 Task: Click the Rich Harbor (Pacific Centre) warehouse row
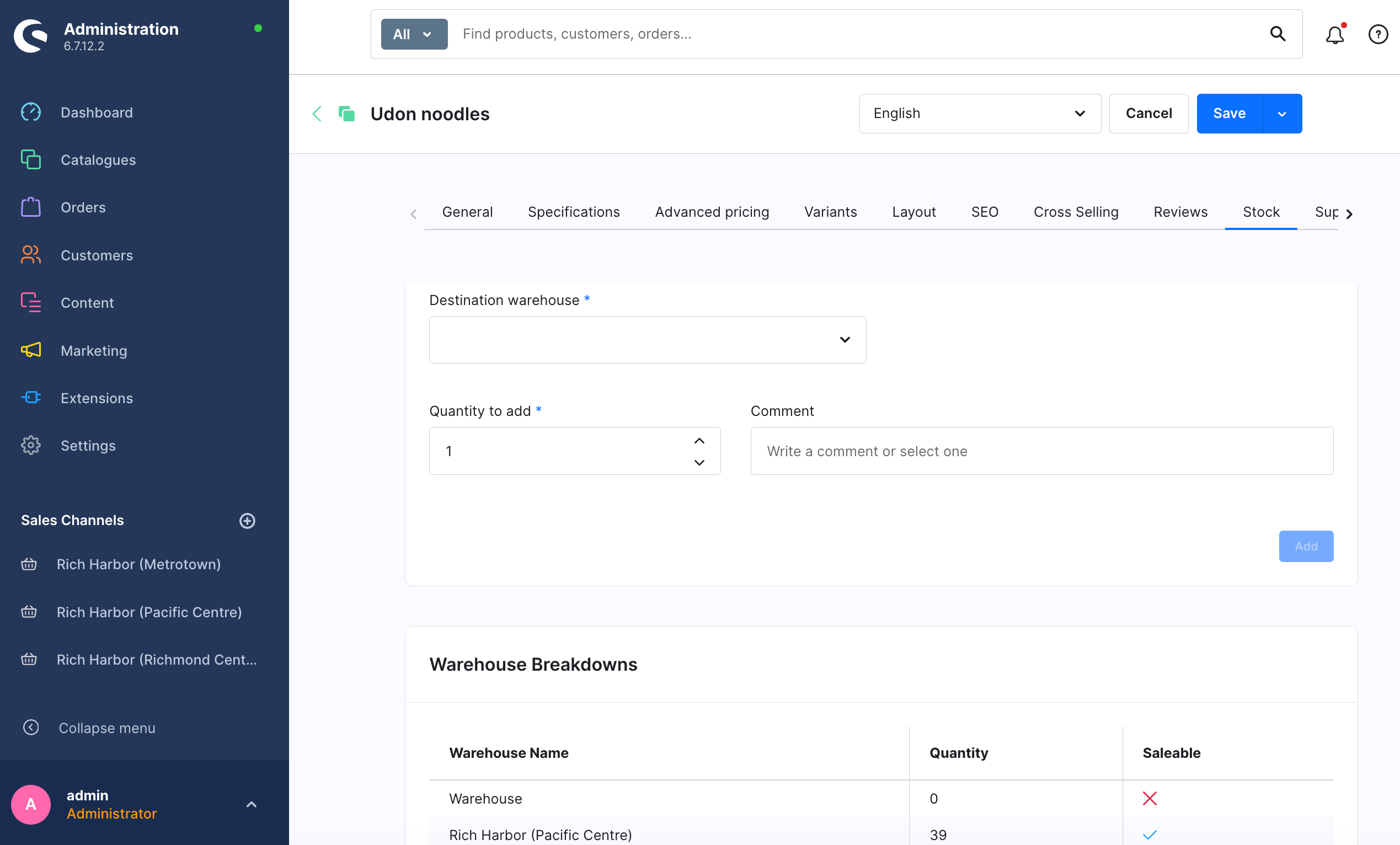(x=881, y=831)
